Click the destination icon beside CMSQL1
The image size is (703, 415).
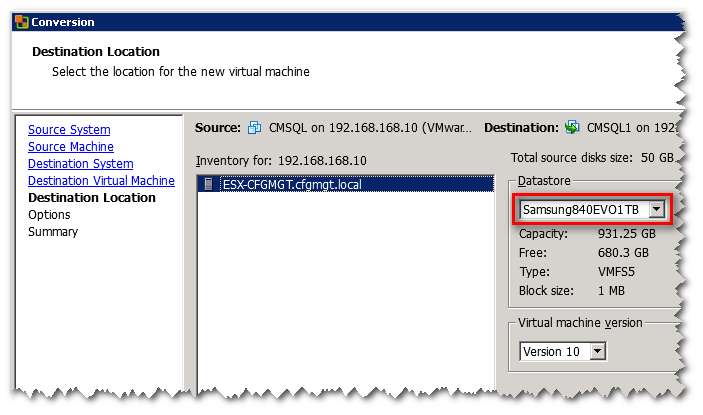coord(572,128)
